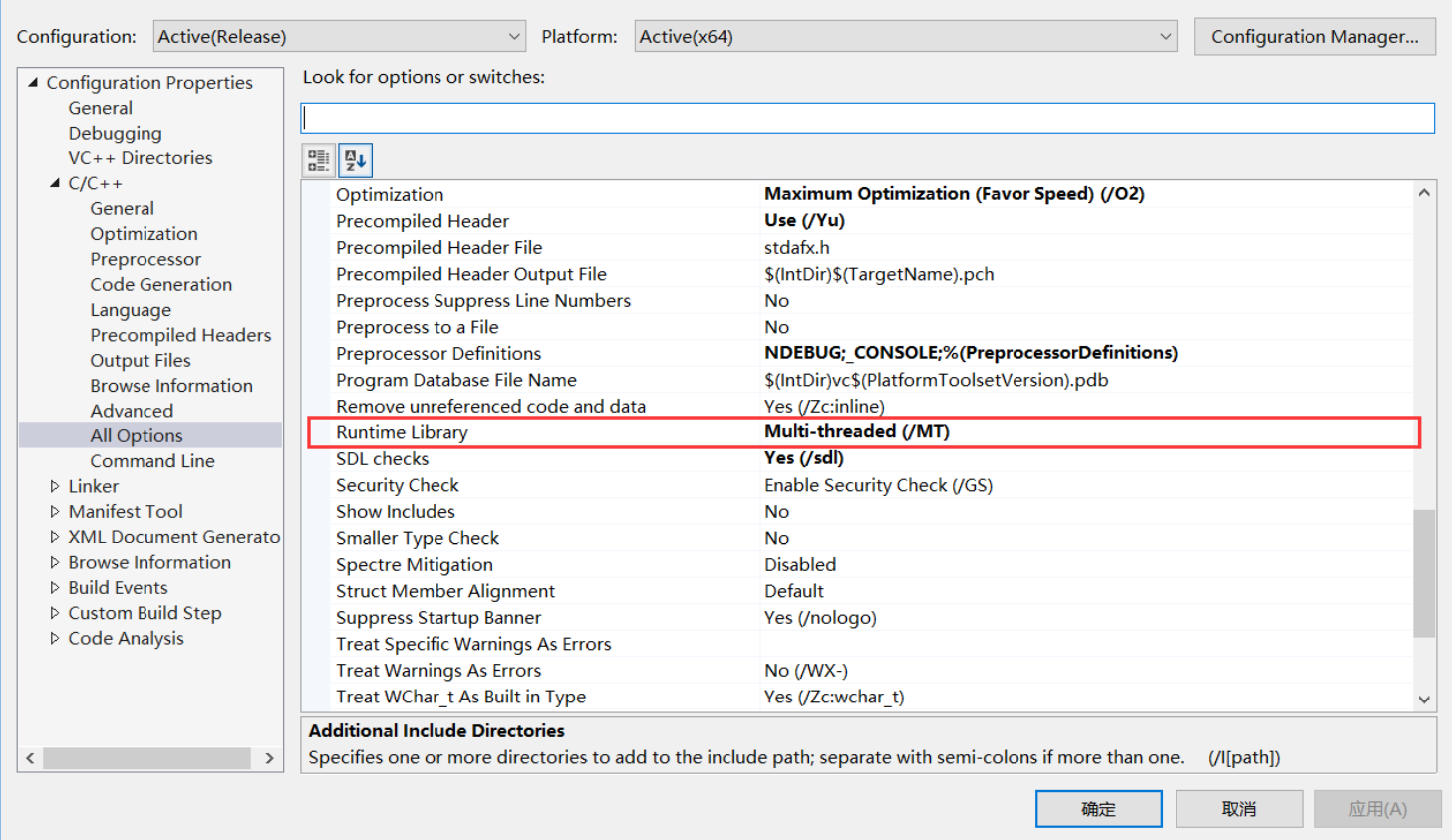Select Command Line under C/C++

coord(151,461)
